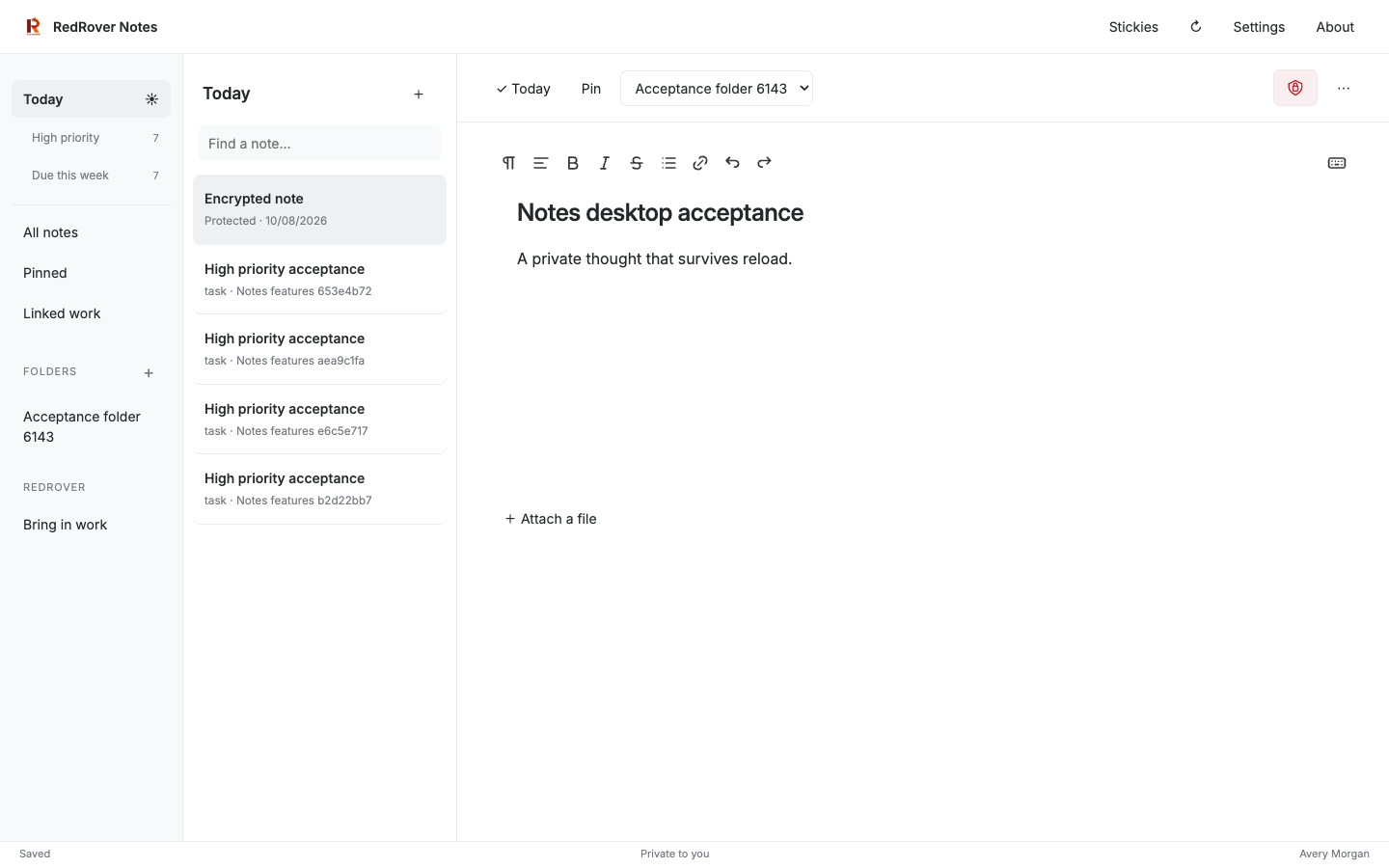Open the text alignment tool

(541, 163)
